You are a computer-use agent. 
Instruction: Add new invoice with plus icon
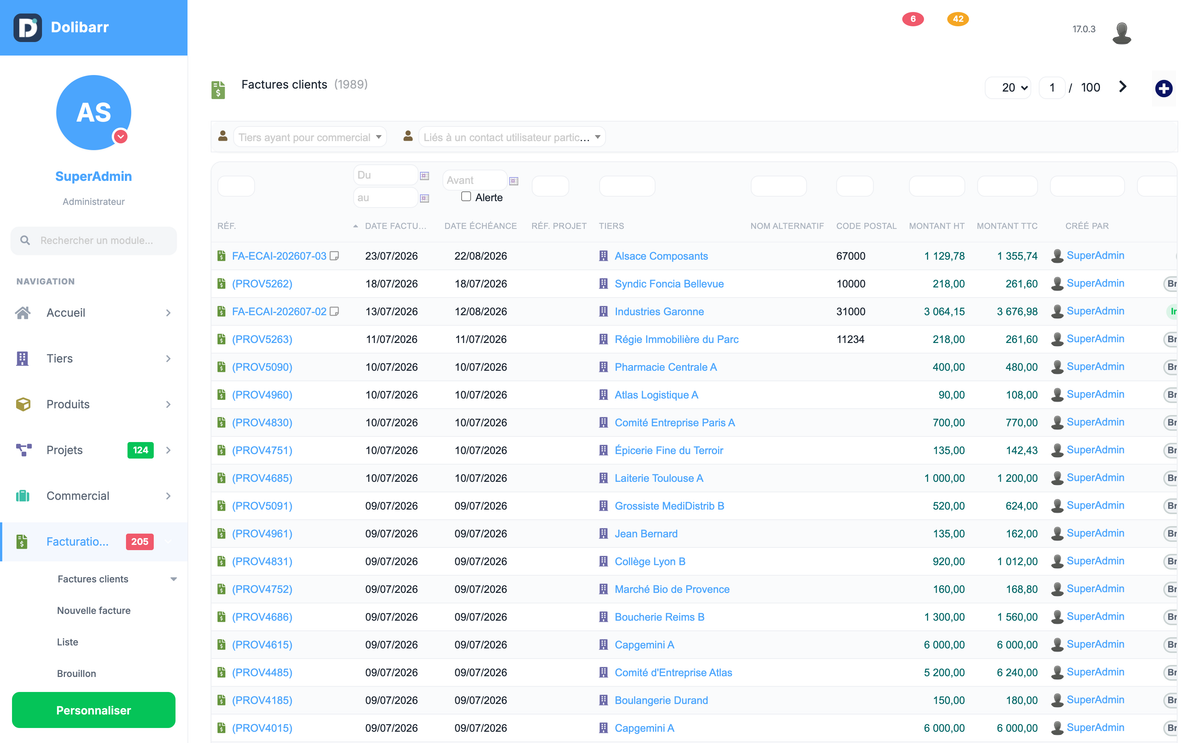(1164, 89)
